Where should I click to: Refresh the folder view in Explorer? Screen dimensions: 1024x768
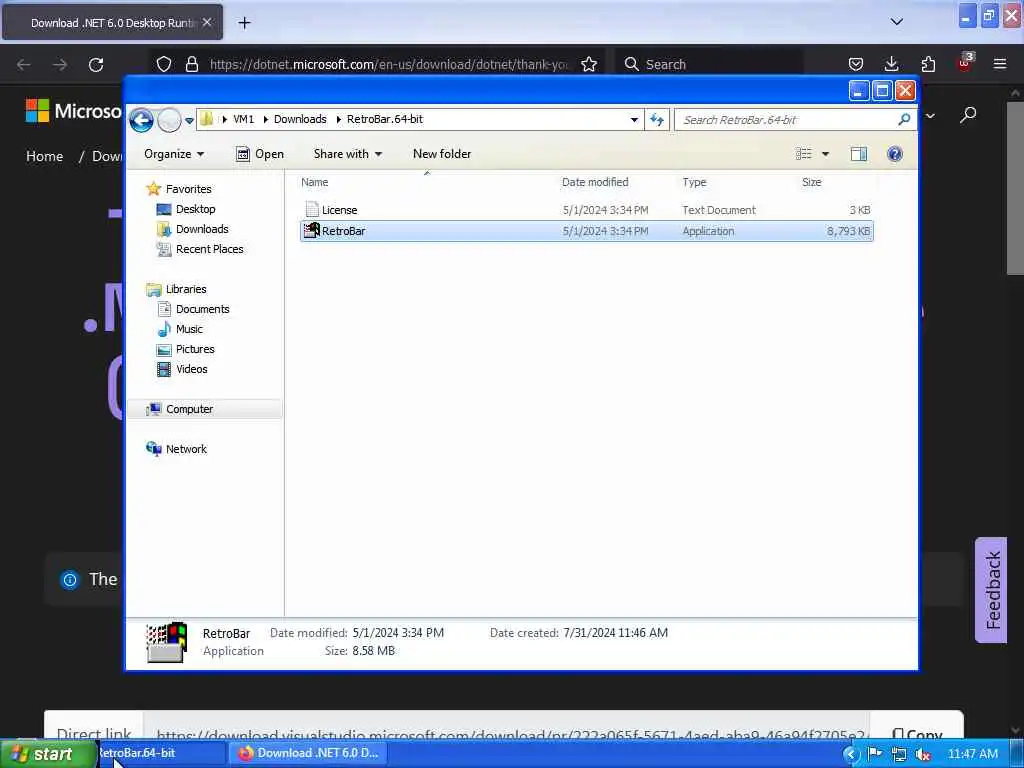click(657, 120)
